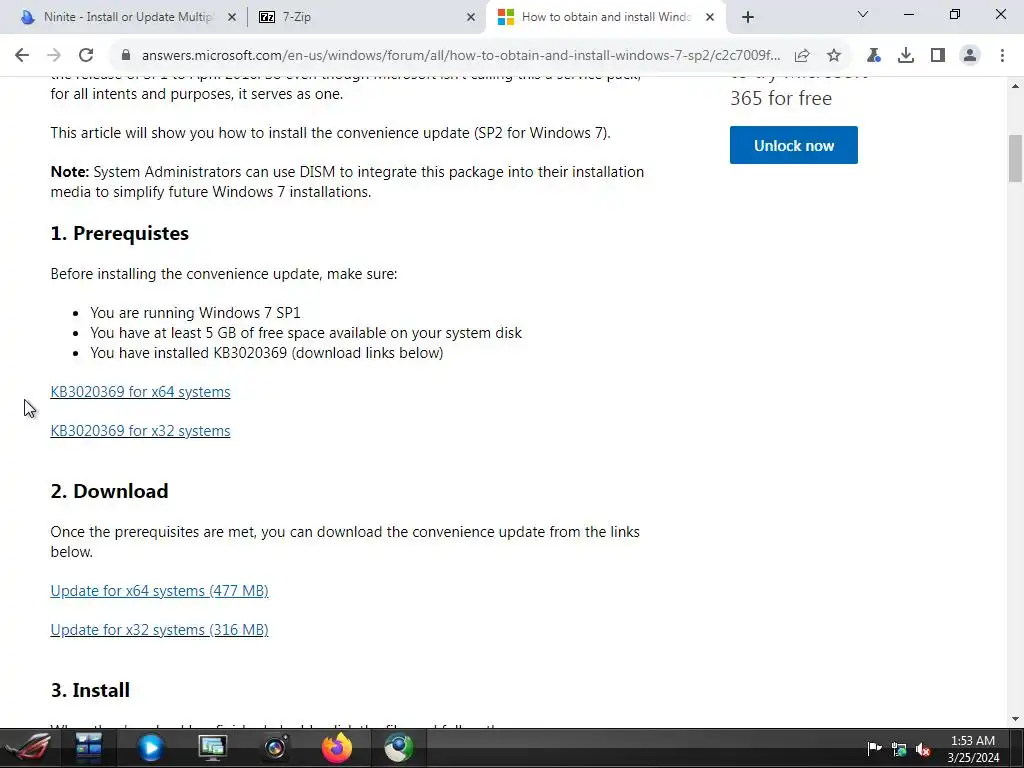The height and width of the screenshot is (768, 1024).
Task: Toggle the Chrome side panel
Action: tap(938, 56)
